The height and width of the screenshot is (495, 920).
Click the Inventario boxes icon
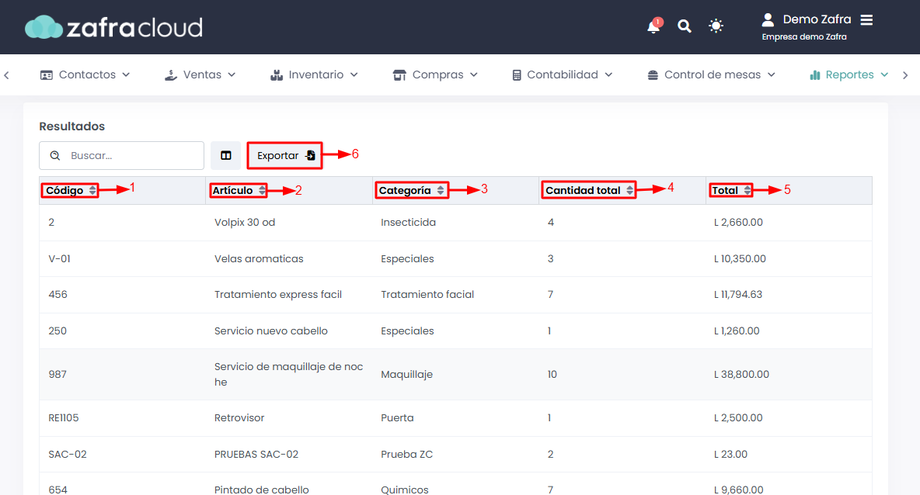(276, 75)
